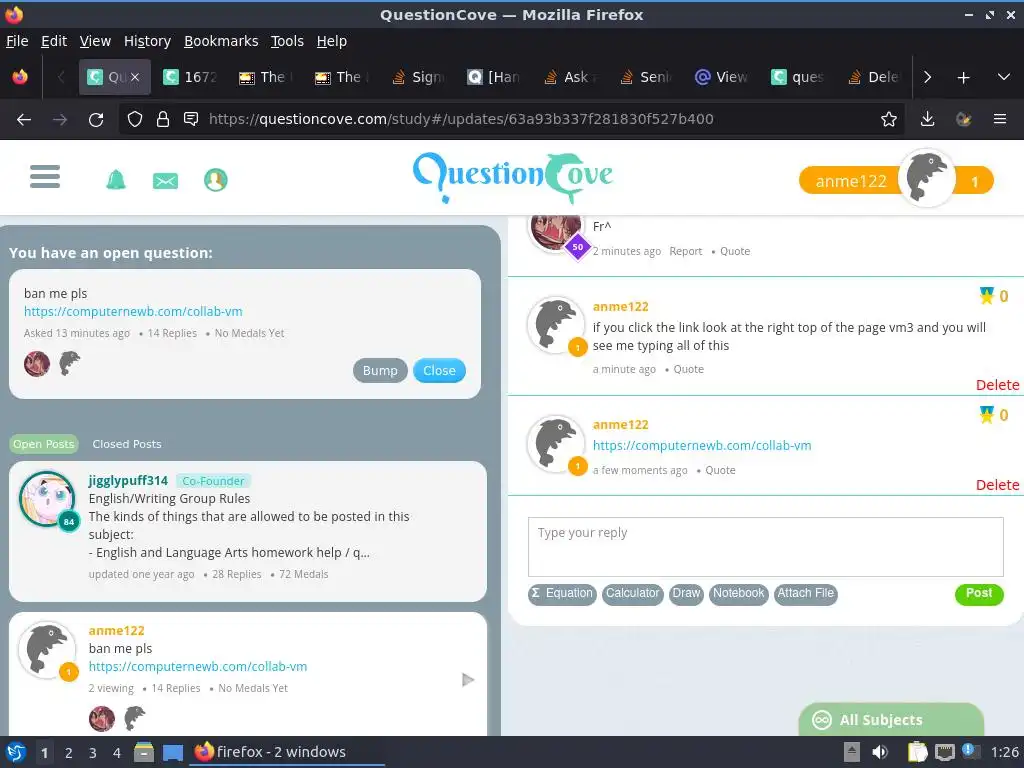Screen dimensions: 1024x768
Task: Open jigglypuff314's profile name link
Action: coord(128,481)
